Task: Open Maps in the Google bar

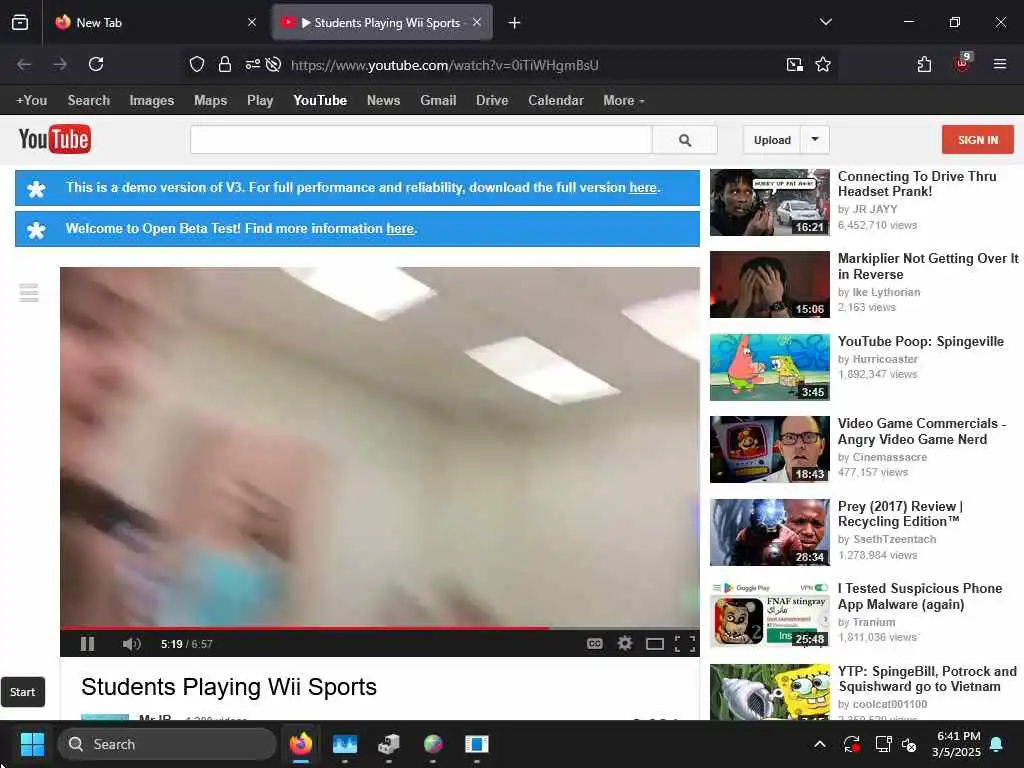Action: [x=210, y=101]
